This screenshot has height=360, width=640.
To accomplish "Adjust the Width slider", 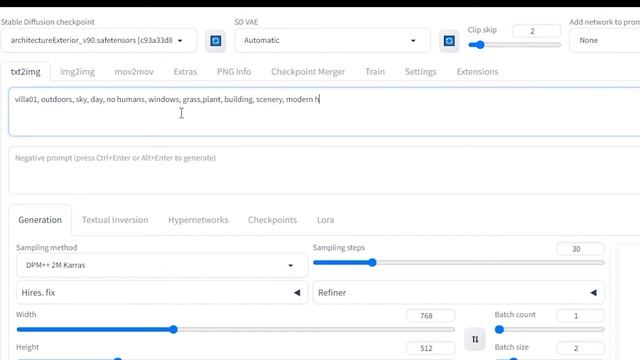I will pos(236,329).
